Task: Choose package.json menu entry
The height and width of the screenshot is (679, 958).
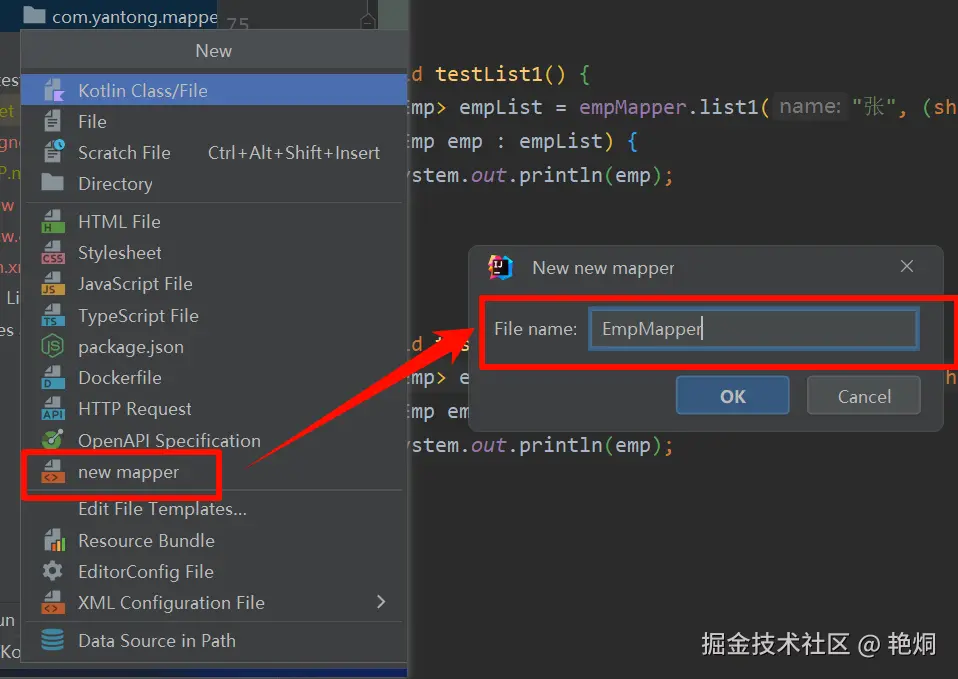Action: point(214,347)
